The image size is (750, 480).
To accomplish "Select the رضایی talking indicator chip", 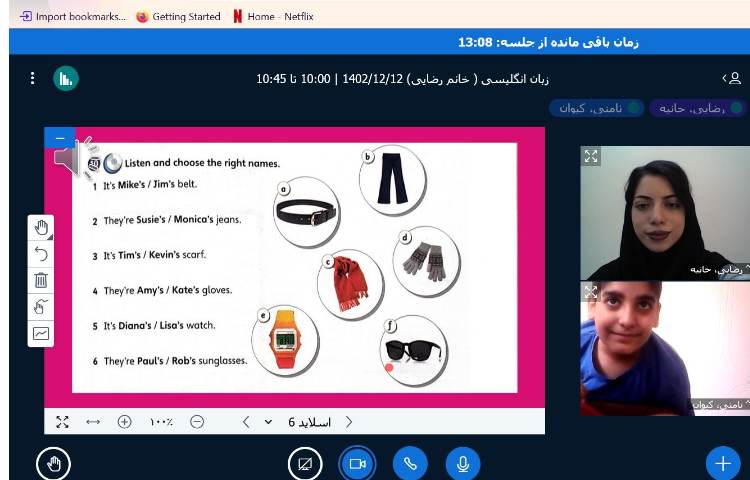I will coord(696,109).
